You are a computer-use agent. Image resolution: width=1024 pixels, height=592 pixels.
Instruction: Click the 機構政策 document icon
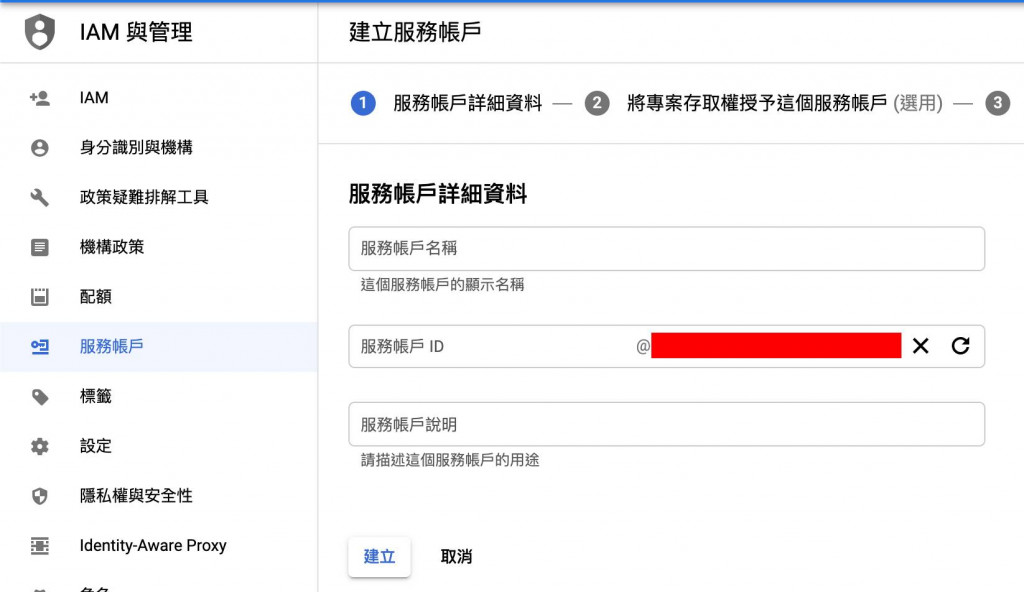[39, 247]
